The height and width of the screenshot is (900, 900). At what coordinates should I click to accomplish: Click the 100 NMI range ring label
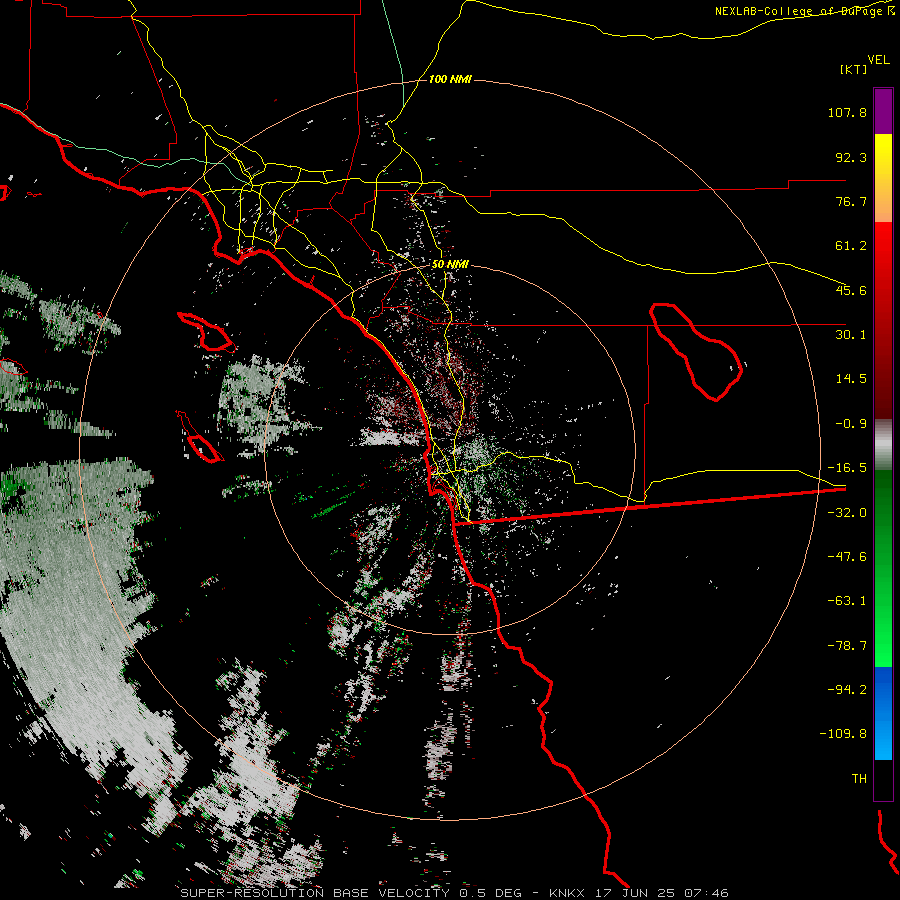pyautogui.click(x=450, y=79)
